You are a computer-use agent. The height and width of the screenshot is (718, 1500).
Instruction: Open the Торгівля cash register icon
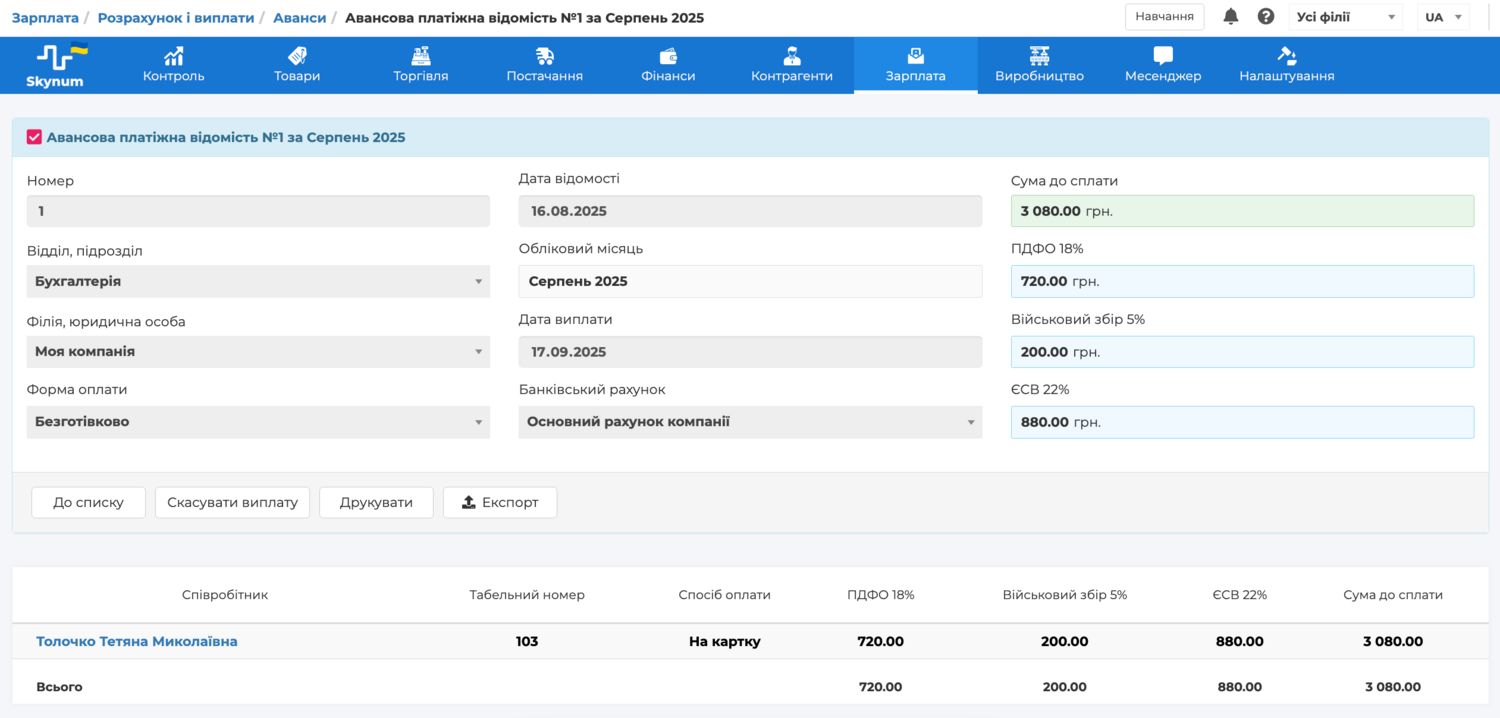click(420, 56)
